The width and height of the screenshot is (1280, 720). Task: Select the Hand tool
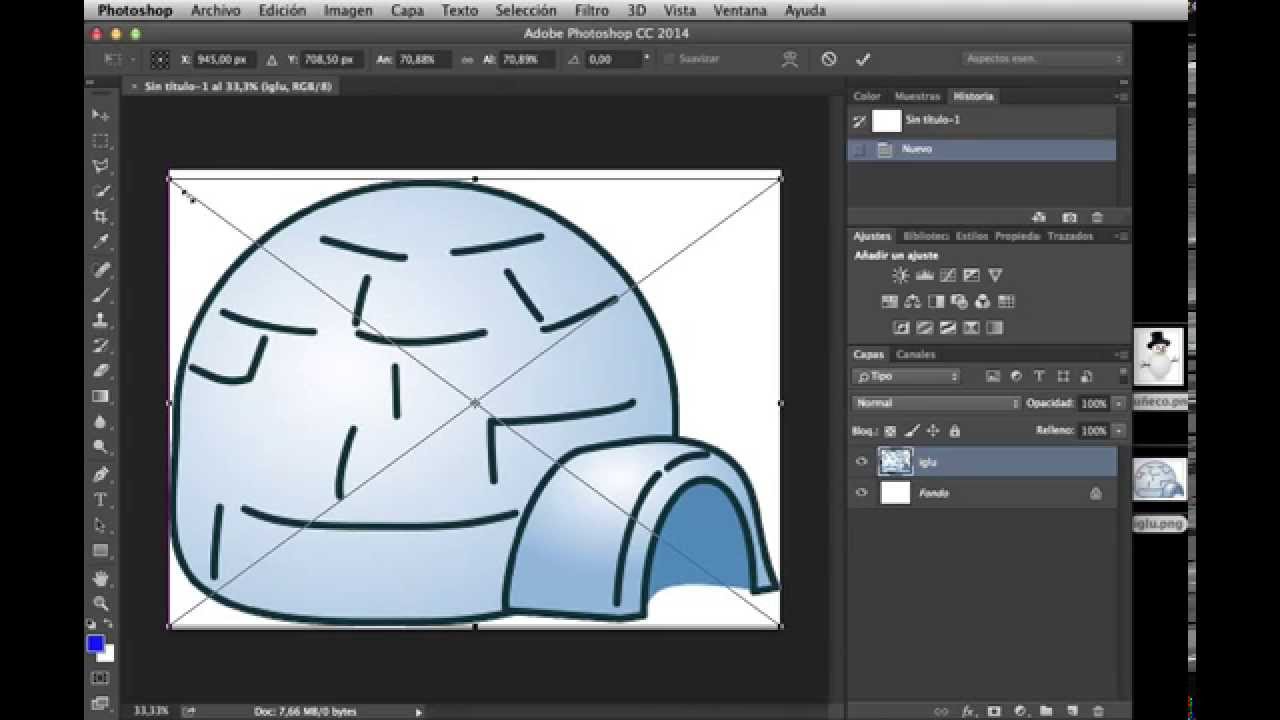[x=100, y=578]
